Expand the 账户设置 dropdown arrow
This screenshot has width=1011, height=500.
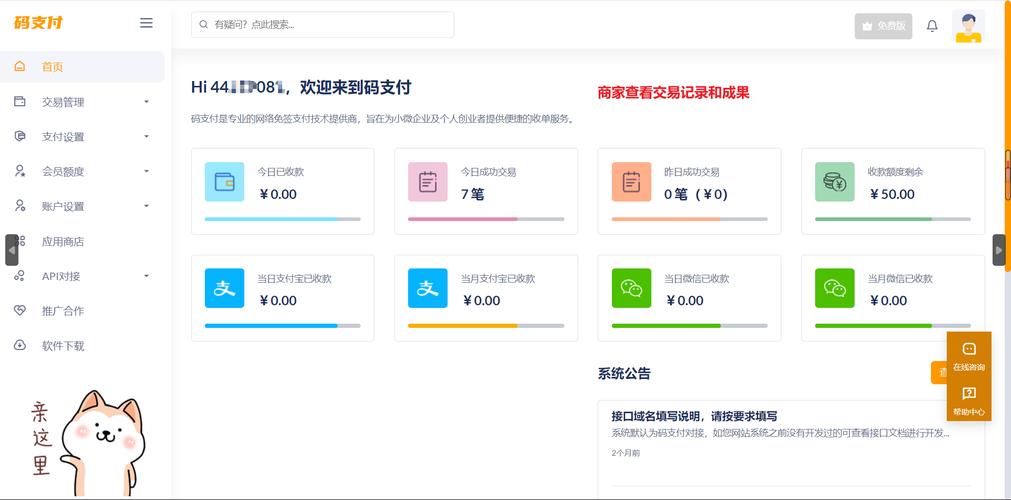pyautogui.click(x=146, y=206)
